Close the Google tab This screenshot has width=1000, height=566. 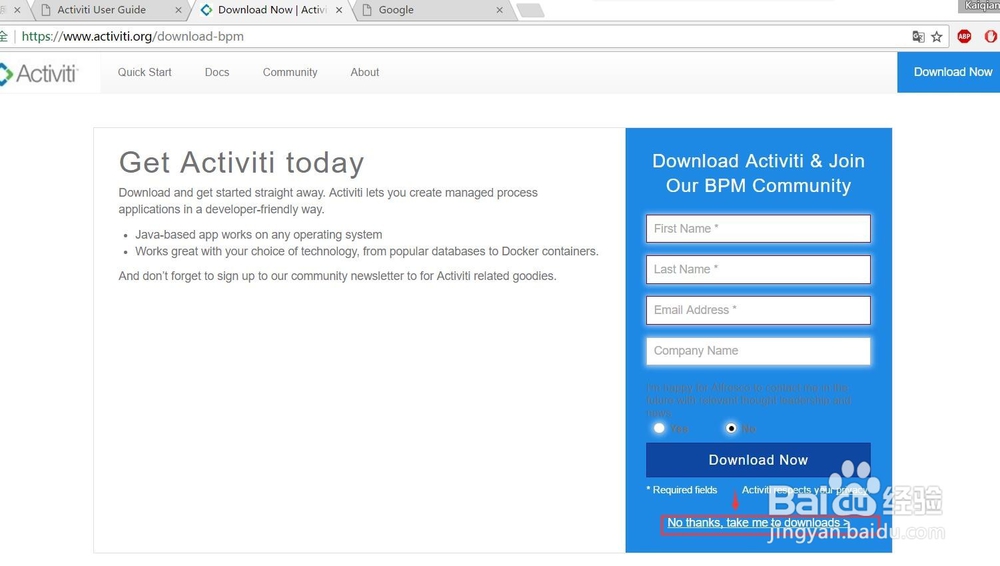coord(499,10)
